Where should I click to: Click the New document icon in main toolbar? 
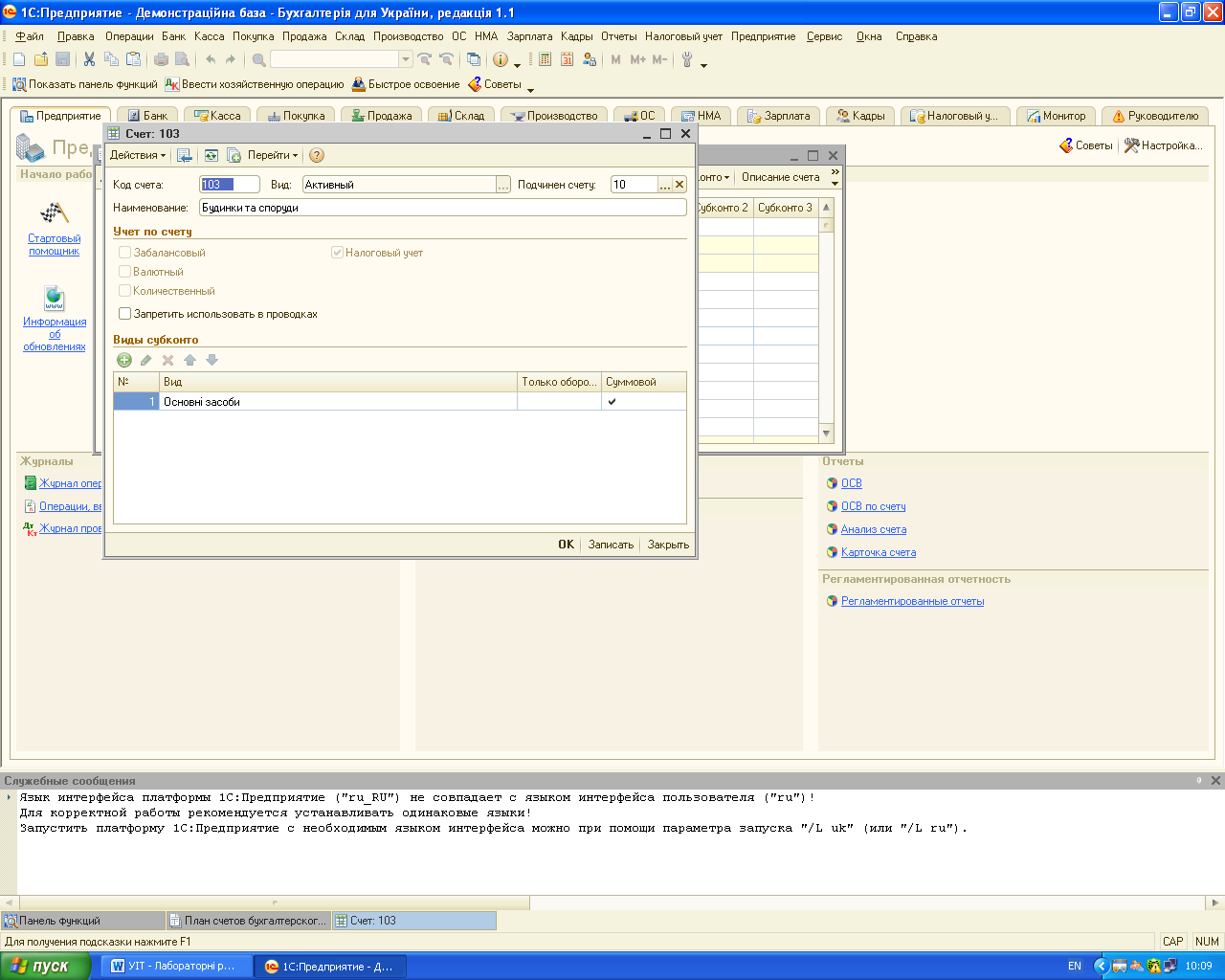point(19,59)
